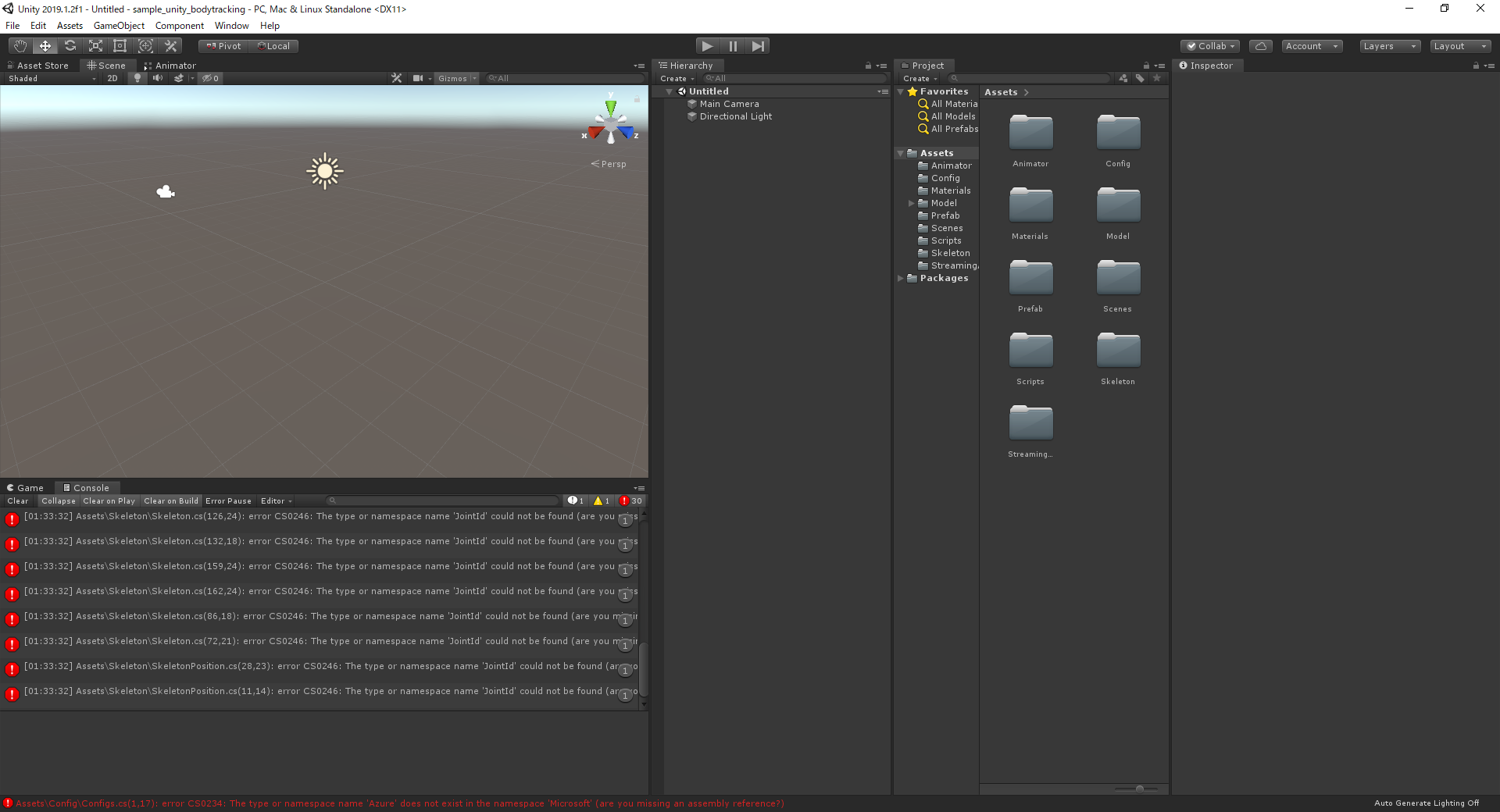Viewport: 1500px width, 812px height.
Task: Open the Collab button
Action: (1211, 46)
